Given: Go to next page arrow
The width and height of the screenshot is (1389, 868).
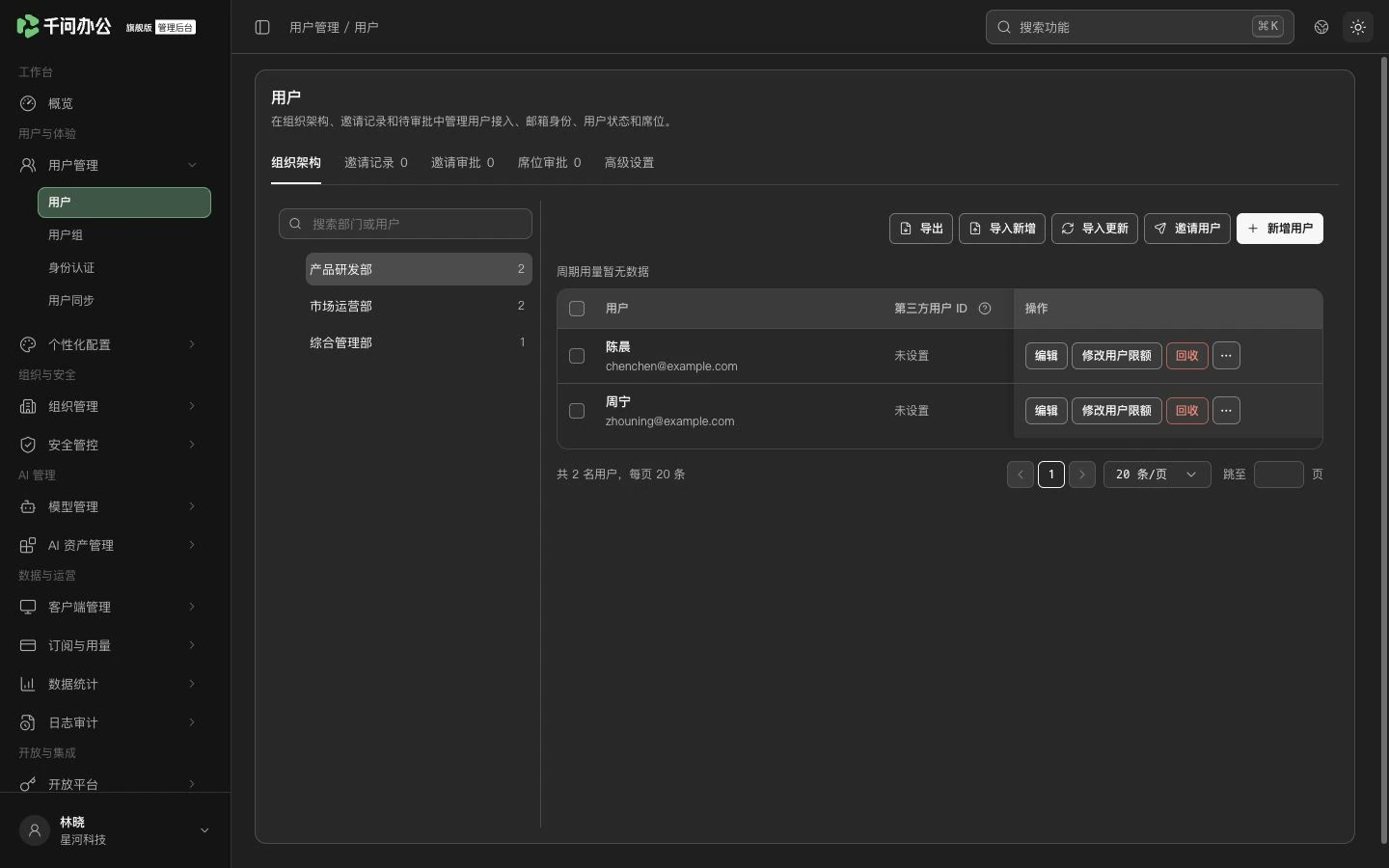Looking at the screenshot, I should 1082,475.
